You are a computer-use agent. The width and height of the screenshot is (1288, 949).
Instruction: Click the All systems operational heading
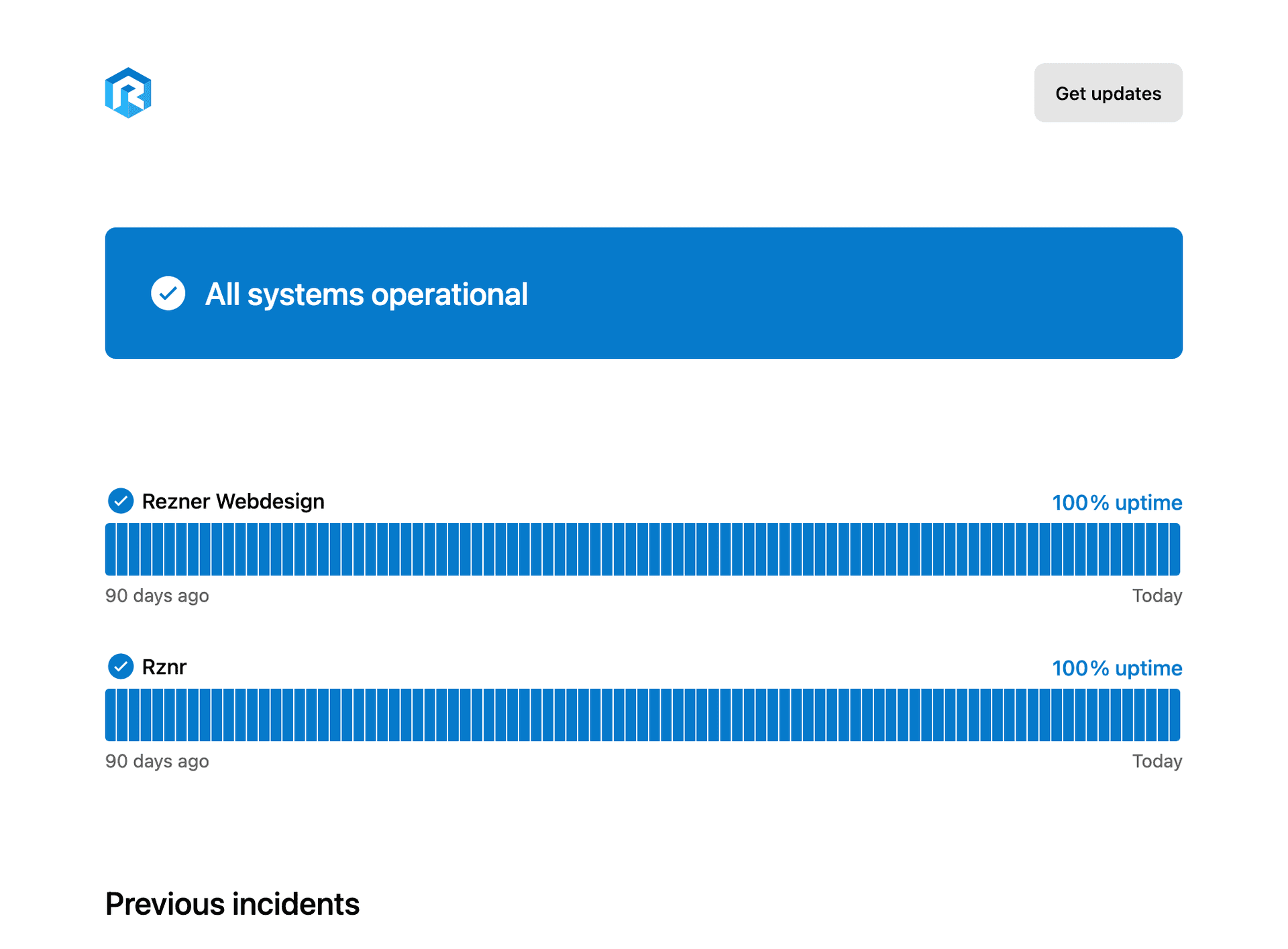(366, 294)
